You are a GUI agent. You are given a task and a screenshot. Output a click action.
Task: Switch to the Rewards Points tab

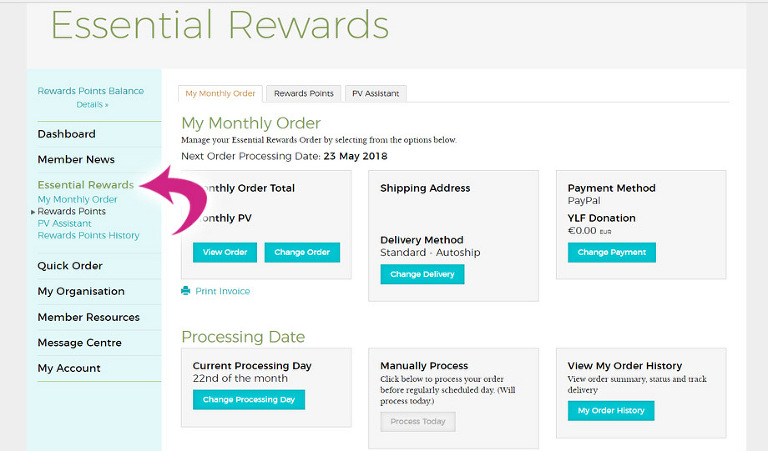304,94
